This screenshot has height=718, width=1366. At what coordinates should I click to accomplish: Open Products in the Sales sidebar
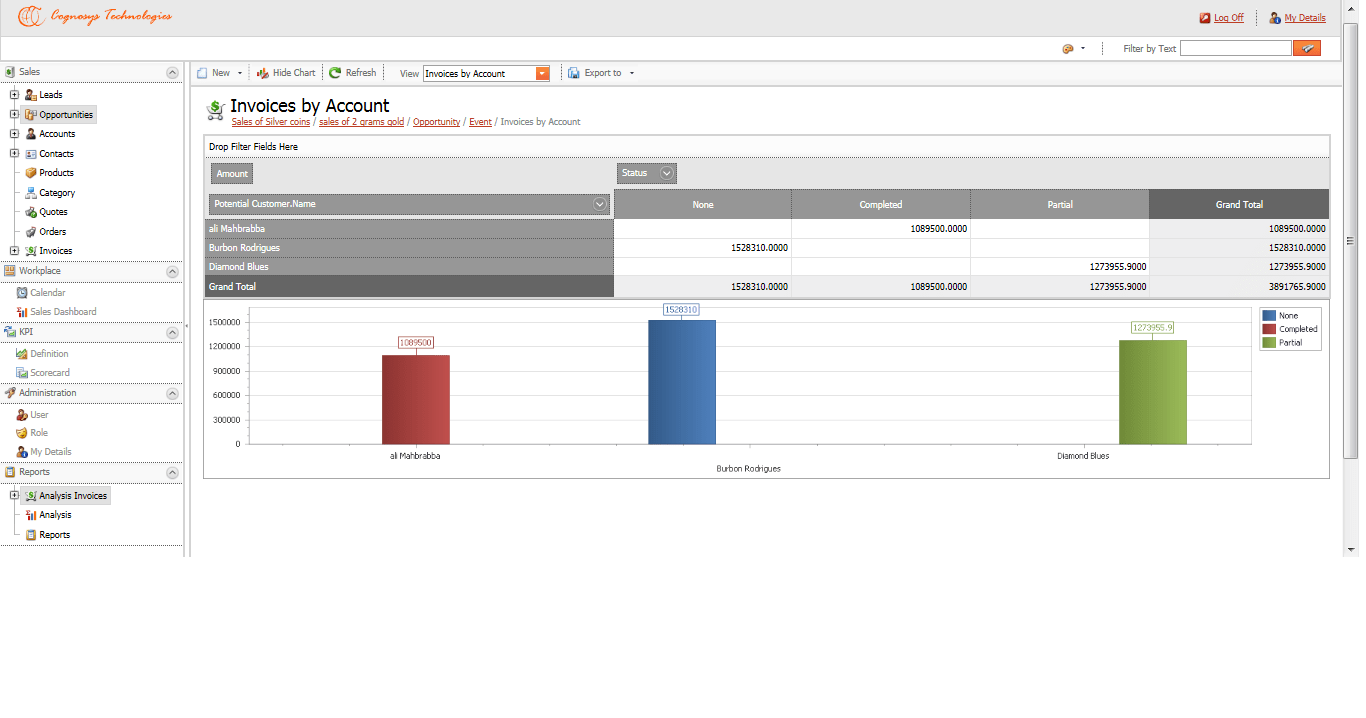pyautogui.click(x=56, y=173)
